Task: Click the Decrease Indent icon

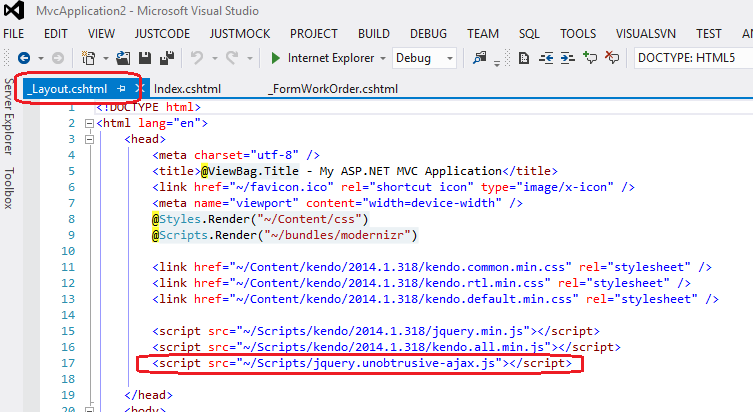Action: point(546,58)
